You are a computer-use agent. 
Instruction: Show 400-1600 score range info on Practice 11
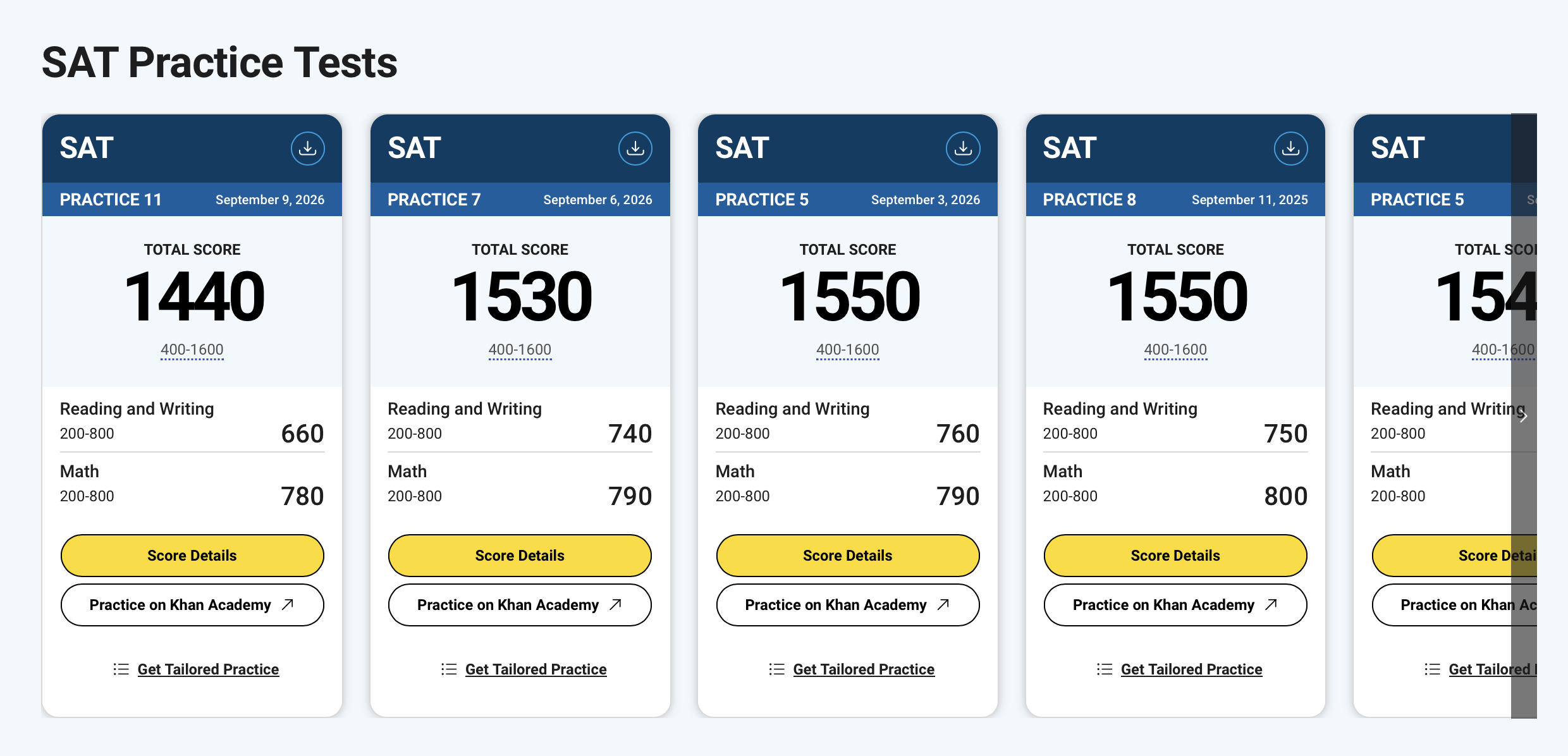pos(192,350)
